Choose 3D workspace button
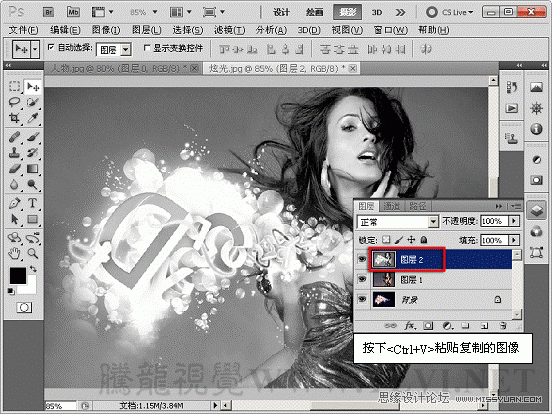 [x=377, y=12]
